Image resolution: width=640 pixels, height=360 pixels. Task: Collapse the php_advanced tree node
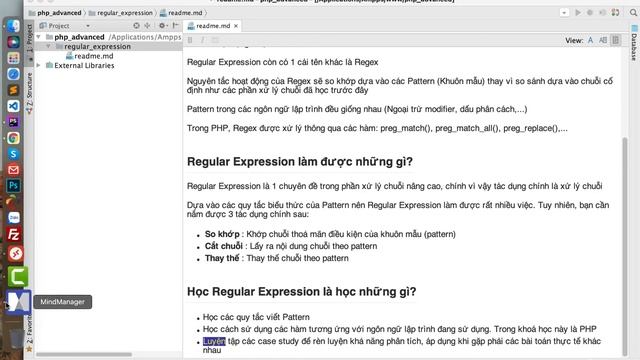[39, 37]
